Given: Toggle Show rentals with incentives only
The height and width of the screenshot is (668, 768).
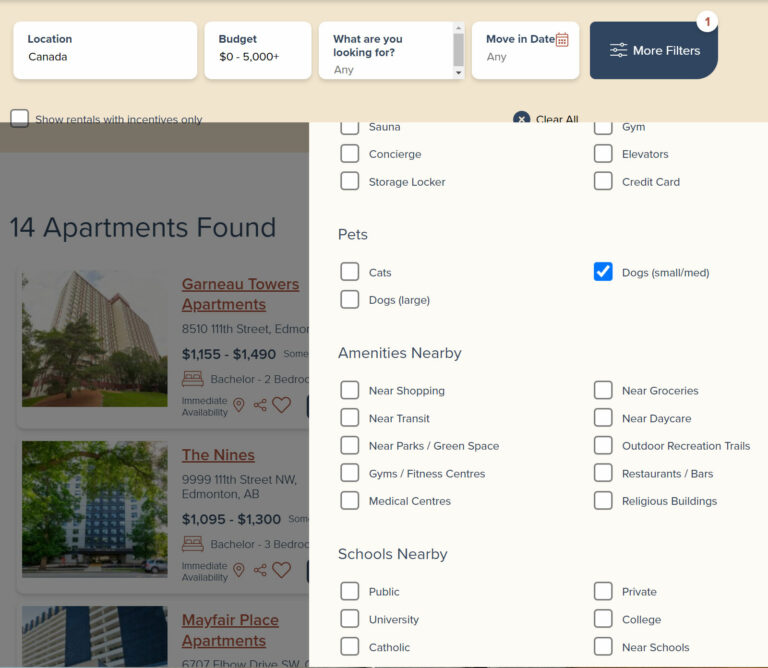Looking at the screenshot, I should [20, 119].
